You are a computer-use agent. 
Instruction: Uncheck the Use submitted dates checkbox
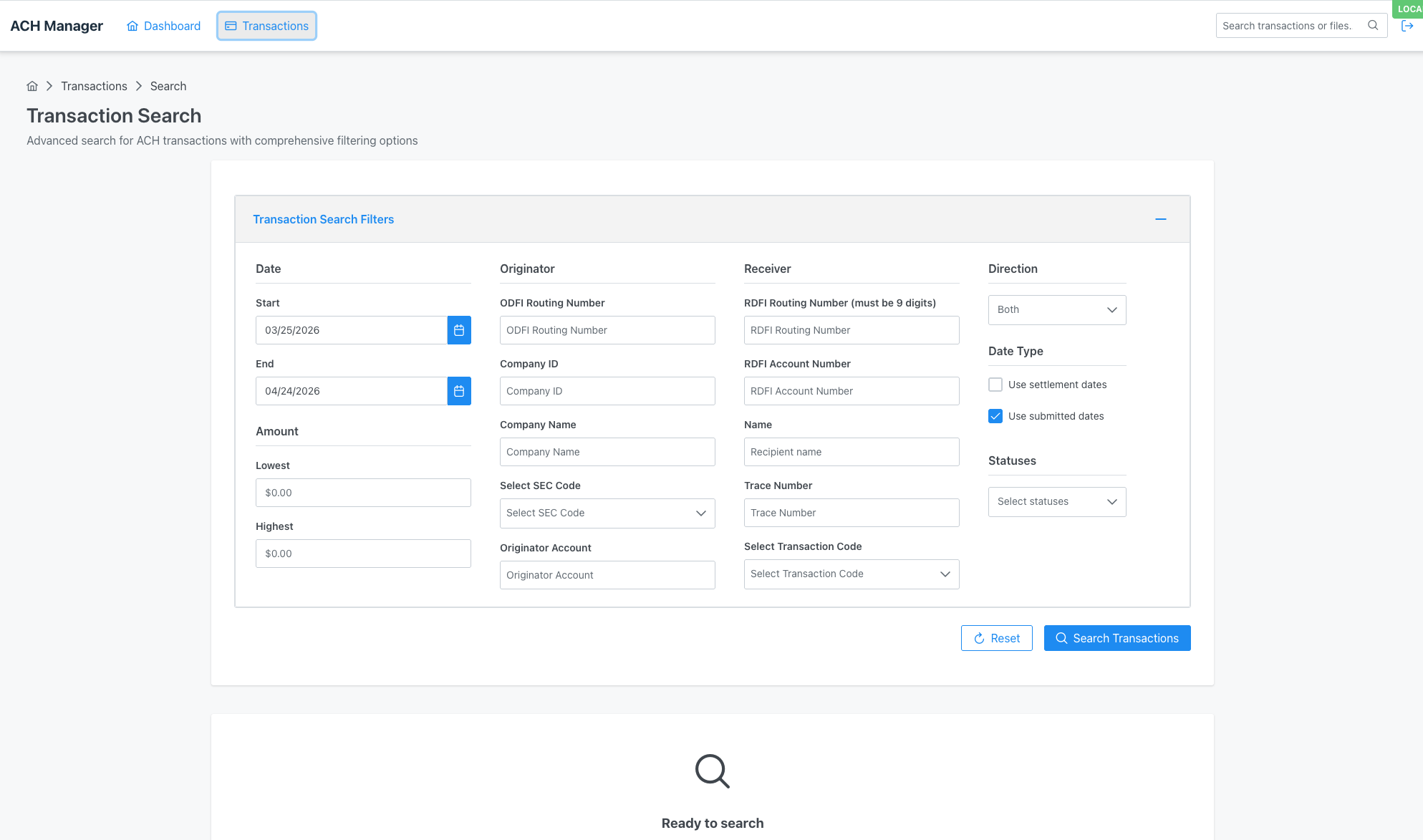[x=995, y=415]
